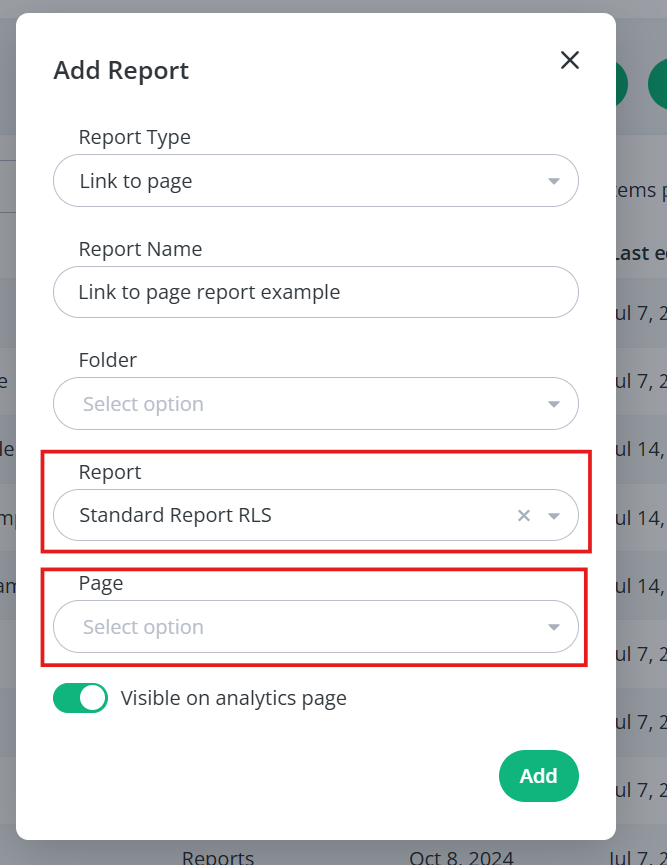Open the Folder dropdown arrow

coord(553,404)
